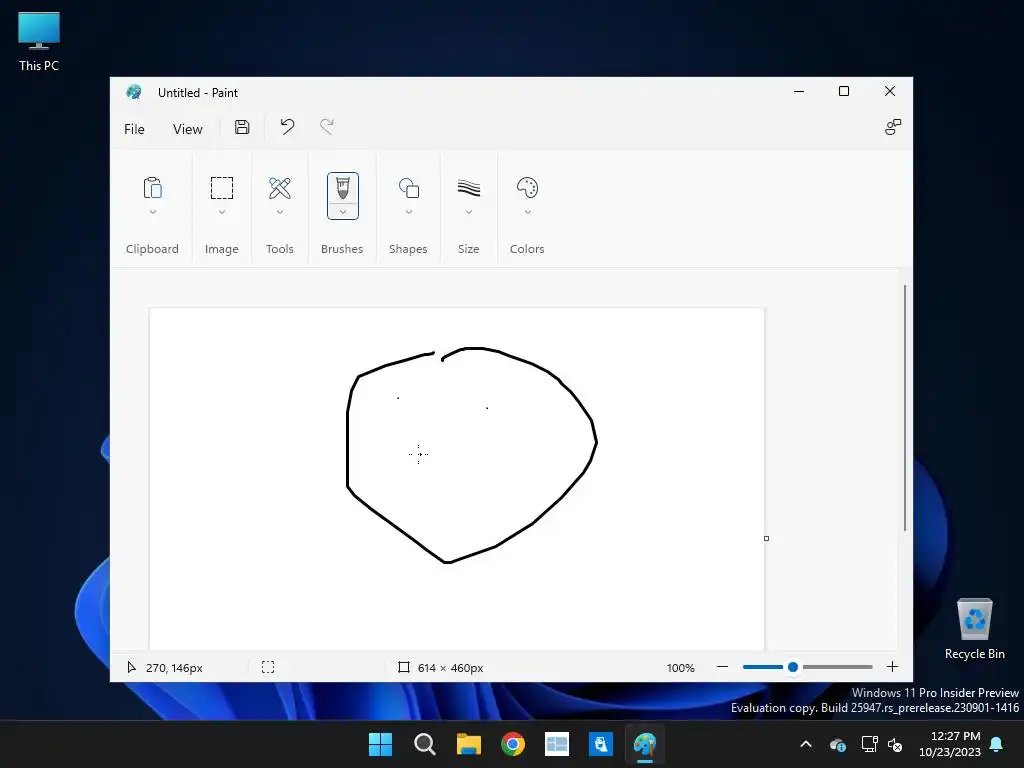The image size is (1024, 768).
Task: Open the notification bell
Action: 997,744
